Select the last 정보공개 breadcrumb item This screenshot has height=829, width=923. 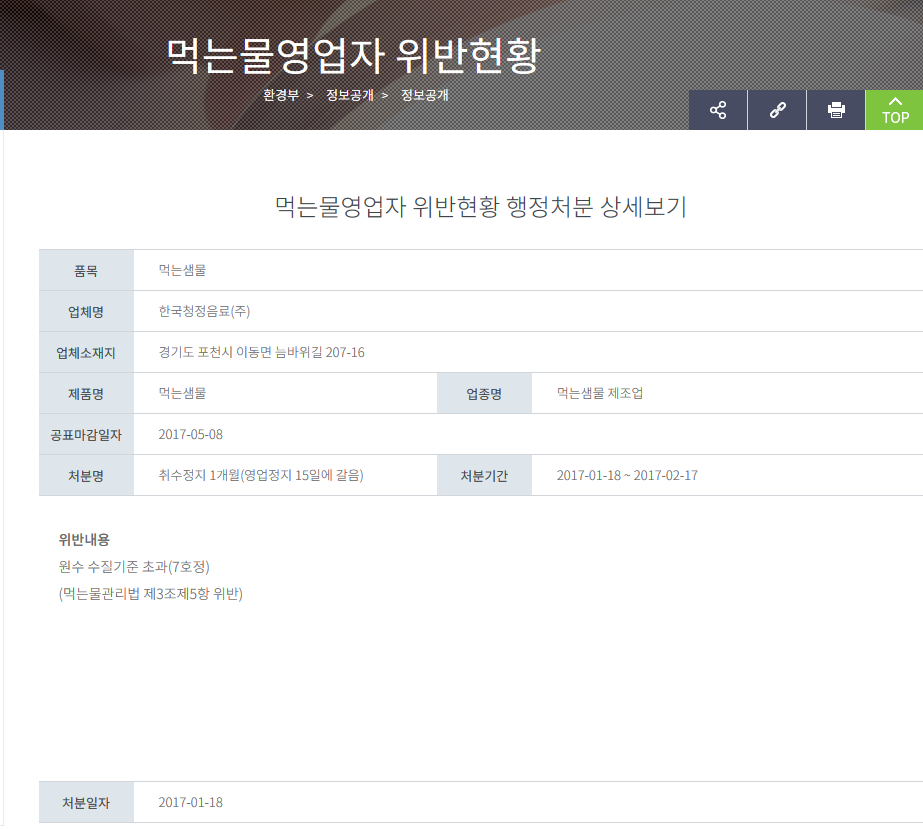(x=425, y=95)
